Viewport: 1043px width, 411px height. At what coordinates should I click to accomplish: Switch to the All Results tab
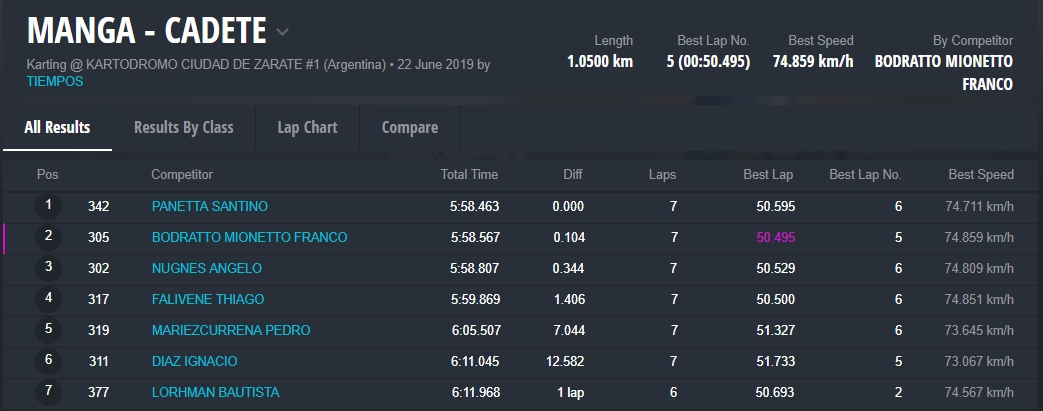pos(57,127)
